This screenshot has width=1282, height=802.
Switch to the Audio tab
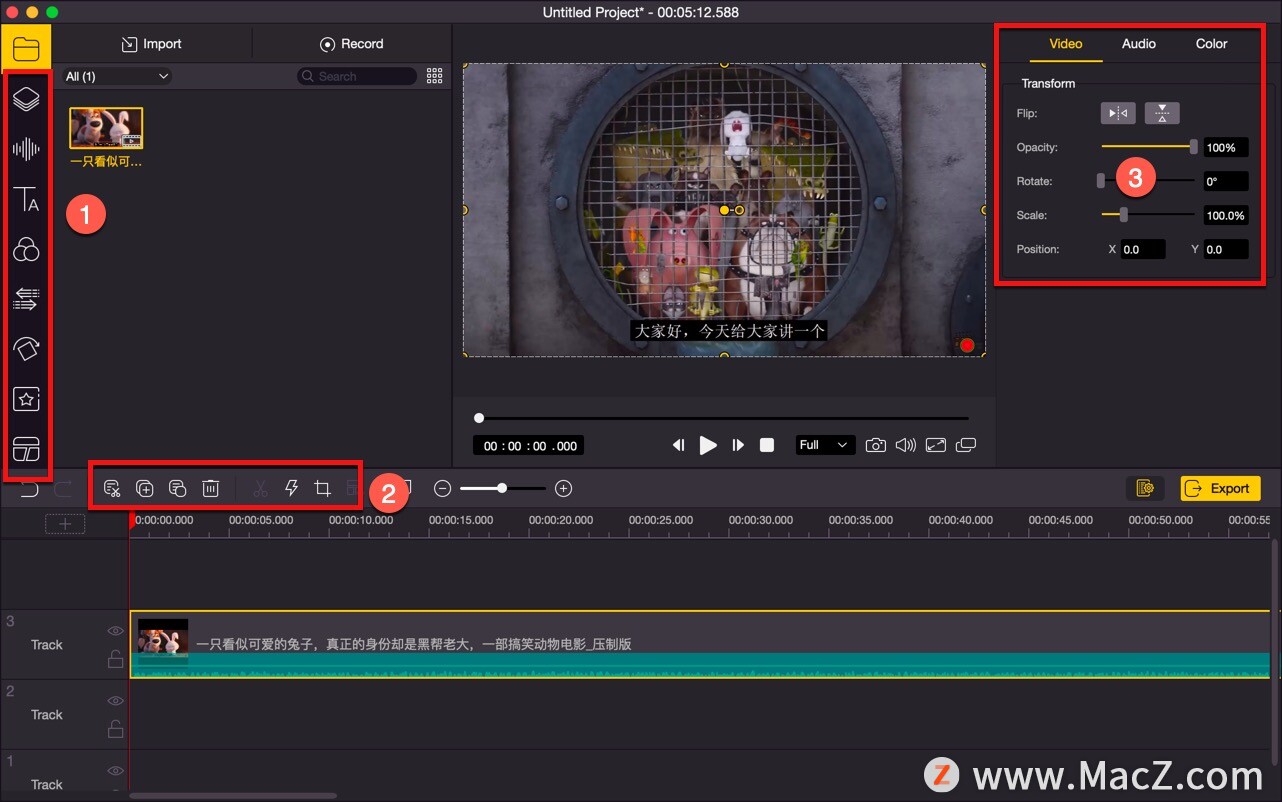click(x=1139, y=44)
